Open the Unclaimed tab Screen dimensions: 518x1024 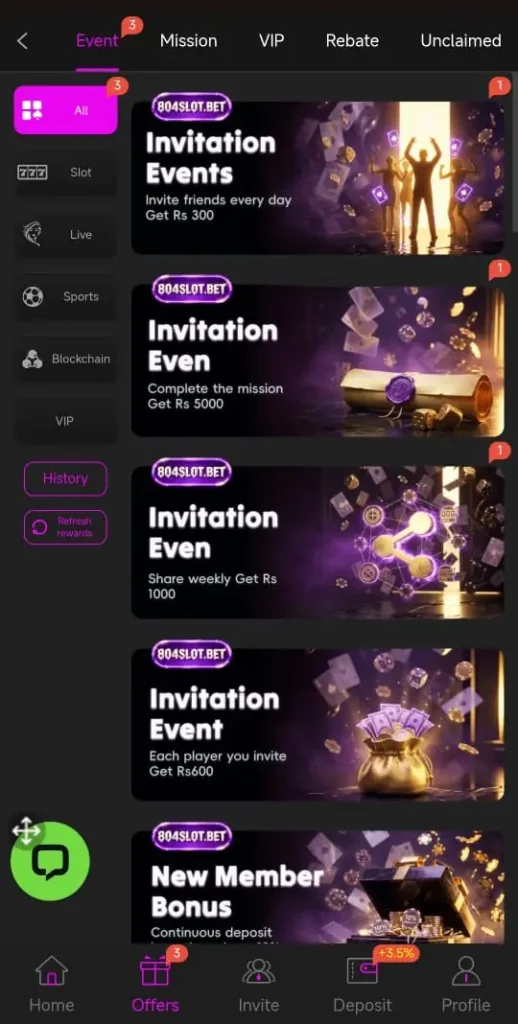(461, 40)
